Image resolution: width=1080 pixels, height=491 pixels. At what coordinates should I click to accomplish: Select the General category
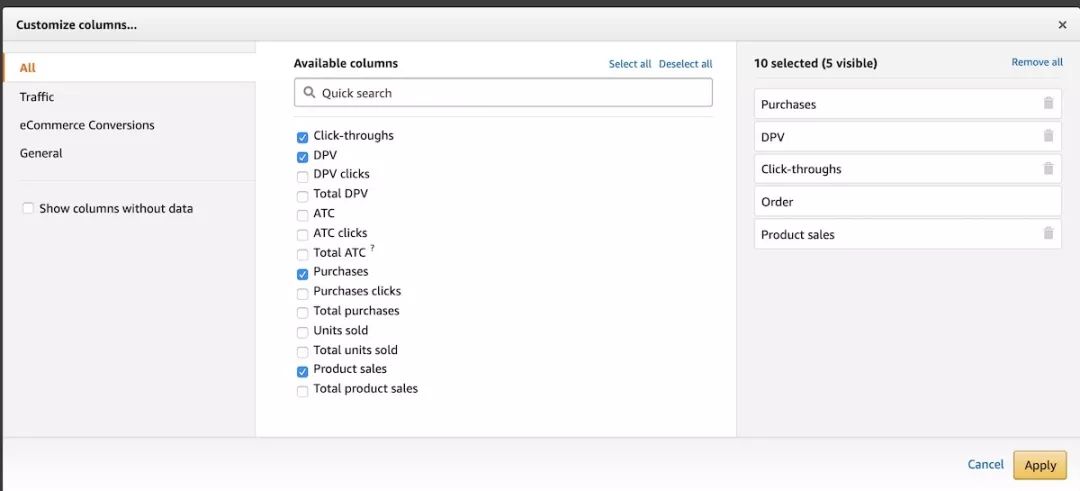[x=41, y=153]
